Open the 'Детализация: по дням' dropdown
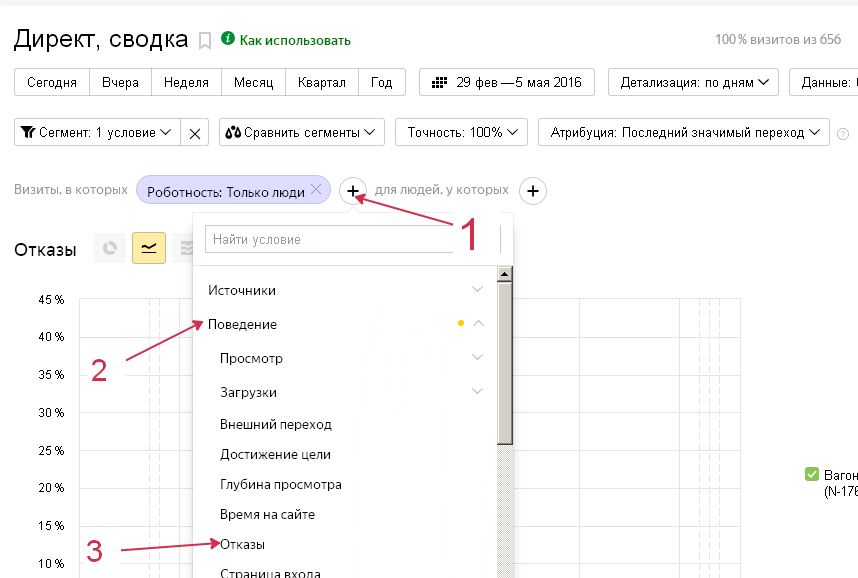 click(693, 82)
